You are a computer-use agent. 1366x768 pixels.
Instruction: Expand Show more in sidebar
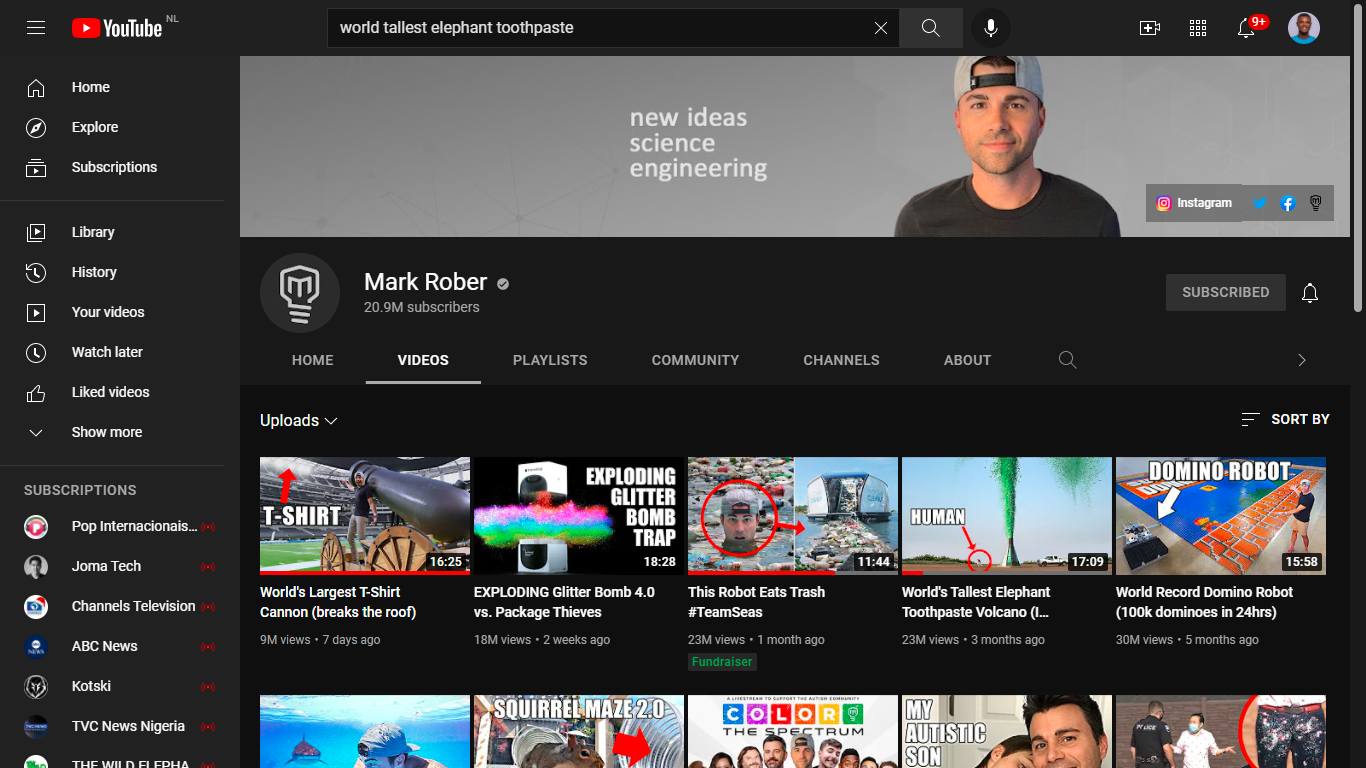(x=112, y=432)
